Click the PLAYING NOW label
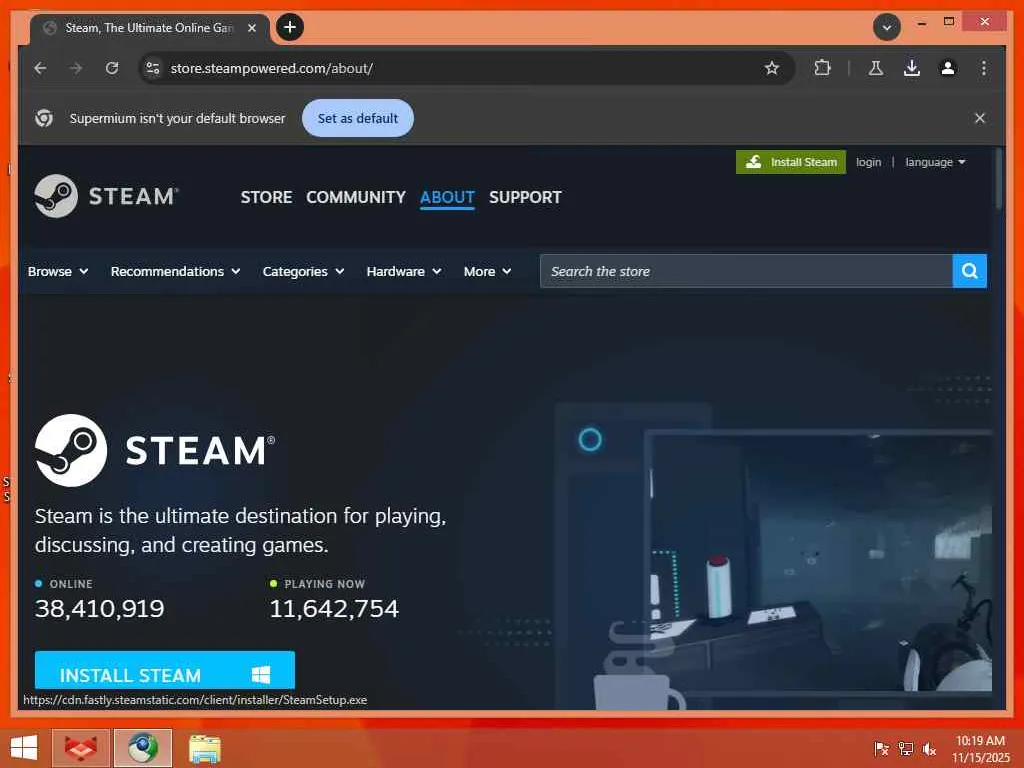 coord(325,584)
